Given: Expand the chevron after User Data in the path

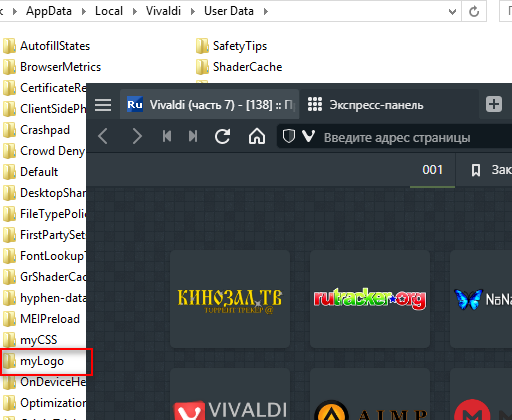Looking at the screenshot, I should point(266,11).
